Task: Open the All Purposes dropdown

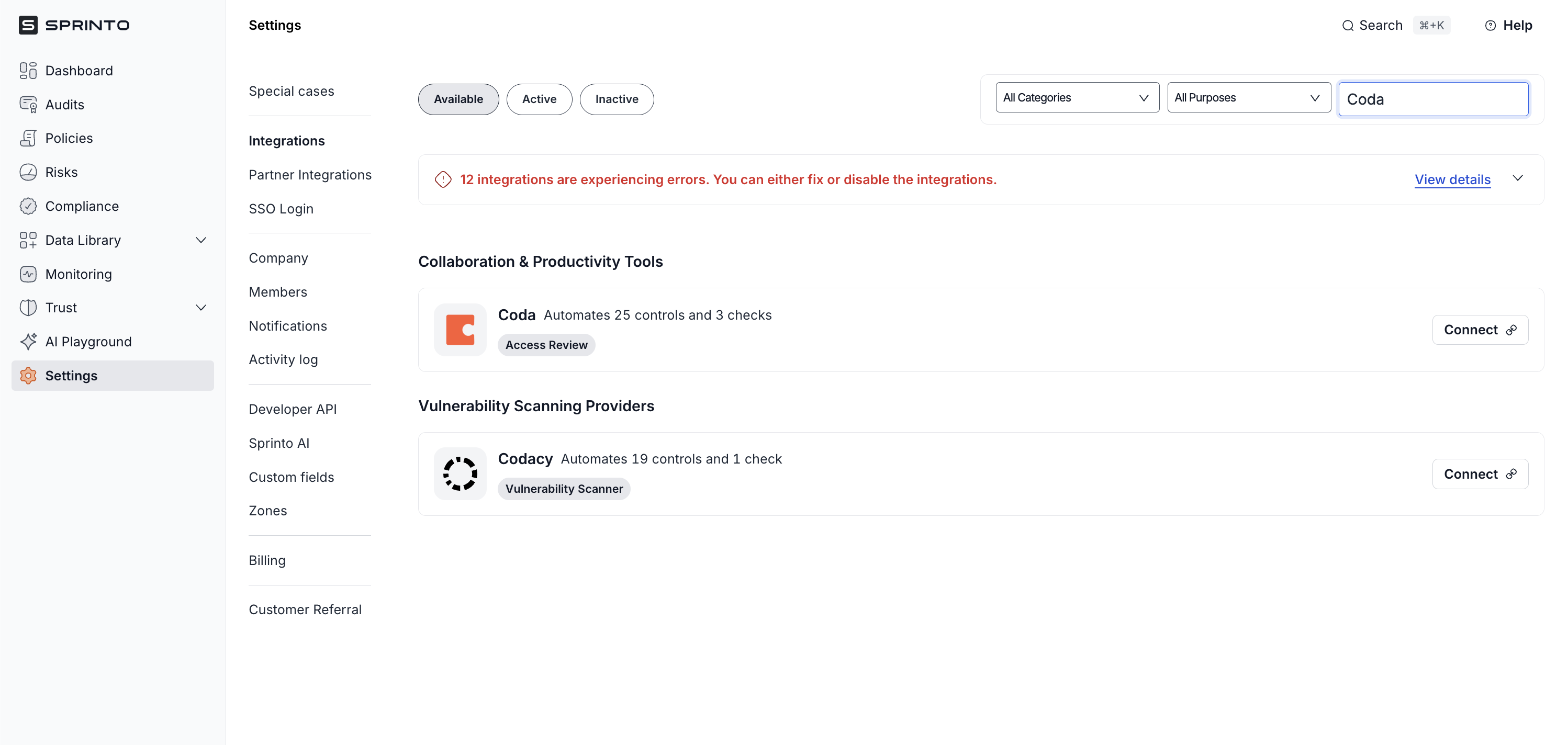Action: 1248,97
